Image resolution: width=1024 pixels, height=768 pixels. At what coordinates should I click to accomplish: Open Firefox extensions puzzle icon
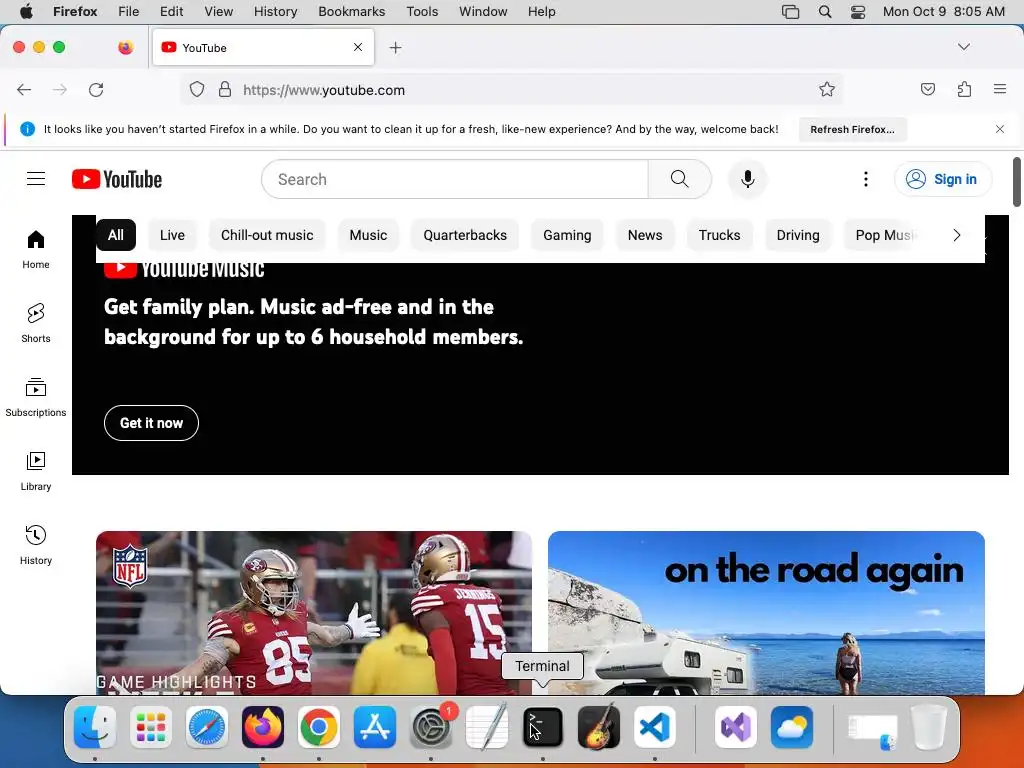tap(964, 89)
